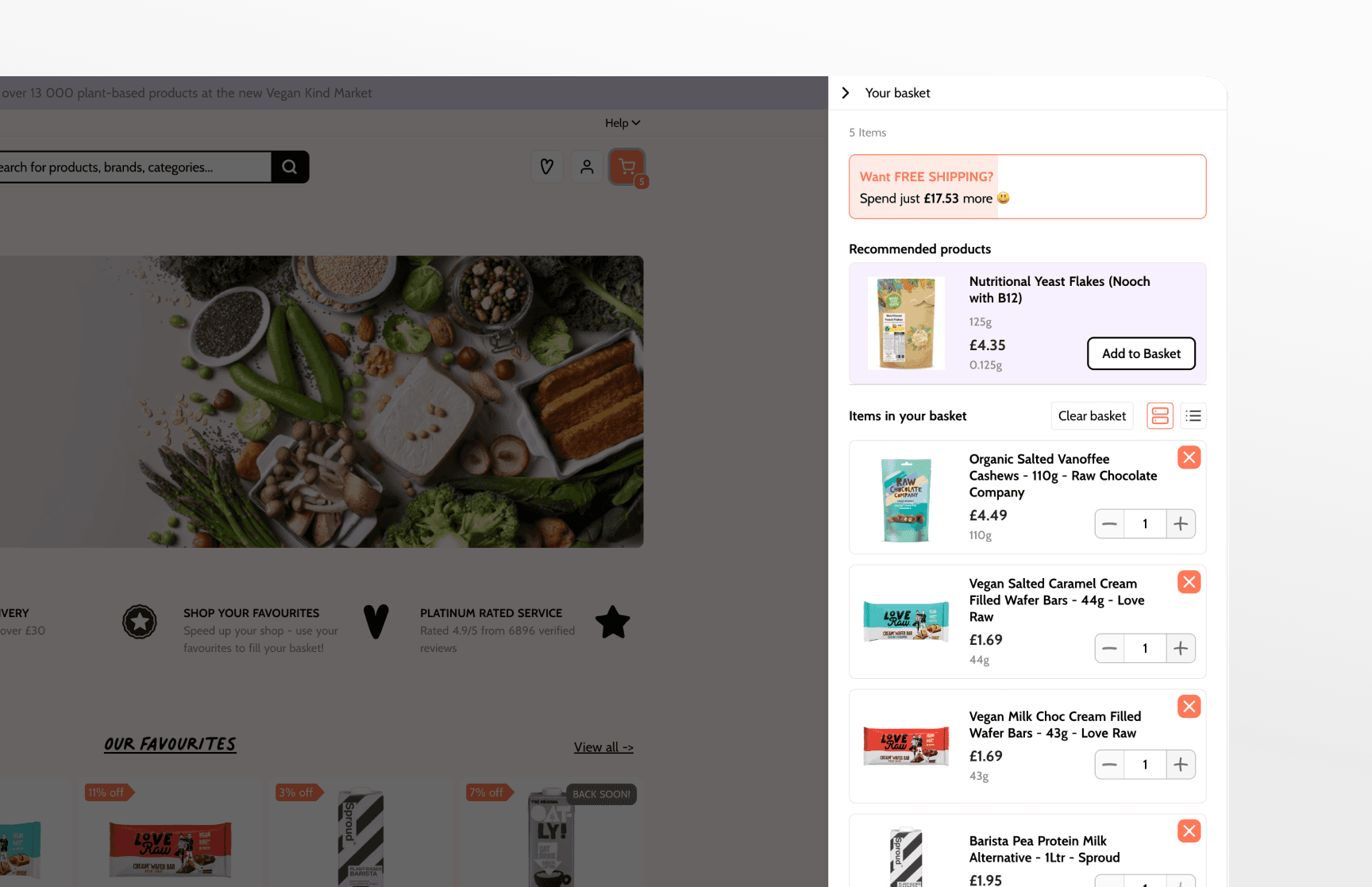Open the View all favourites link
The width and height of the screenshot is (1372, 887).
[x=603, y=747]
